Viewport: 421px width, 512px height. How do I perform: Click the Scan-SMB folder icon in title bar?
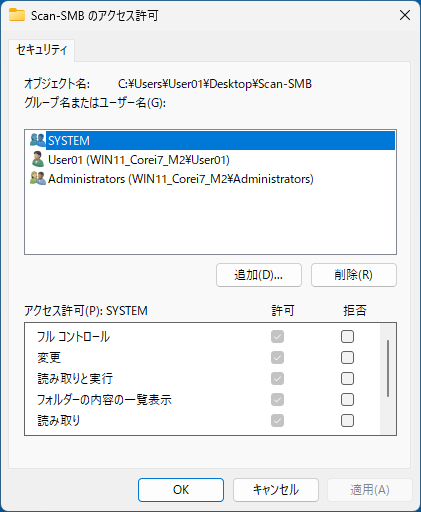pyautogui.click(x=17, y=15)
